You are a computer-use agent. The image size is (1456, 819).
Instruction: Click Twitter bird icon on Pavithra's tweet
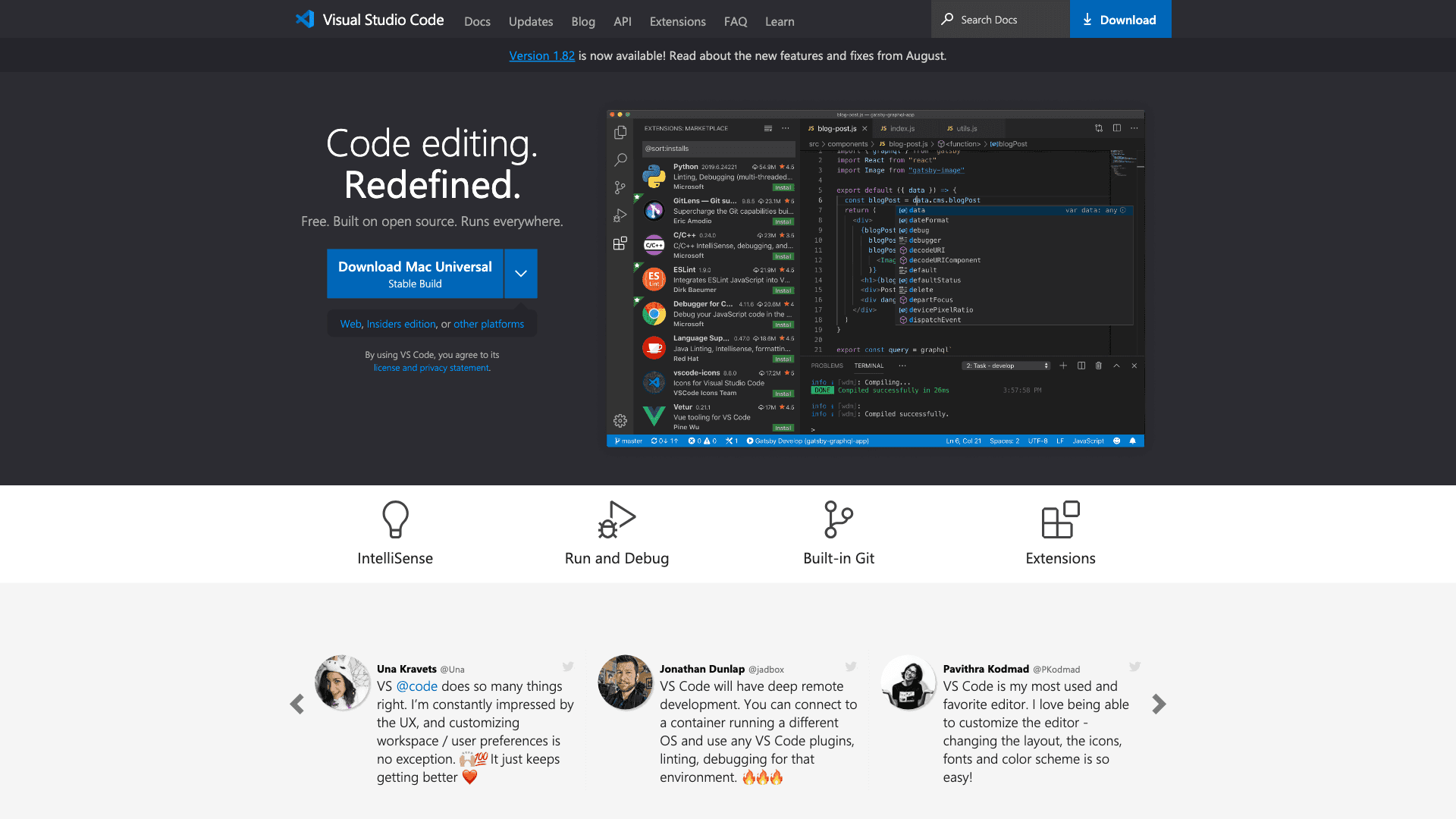click(1134, 667)
